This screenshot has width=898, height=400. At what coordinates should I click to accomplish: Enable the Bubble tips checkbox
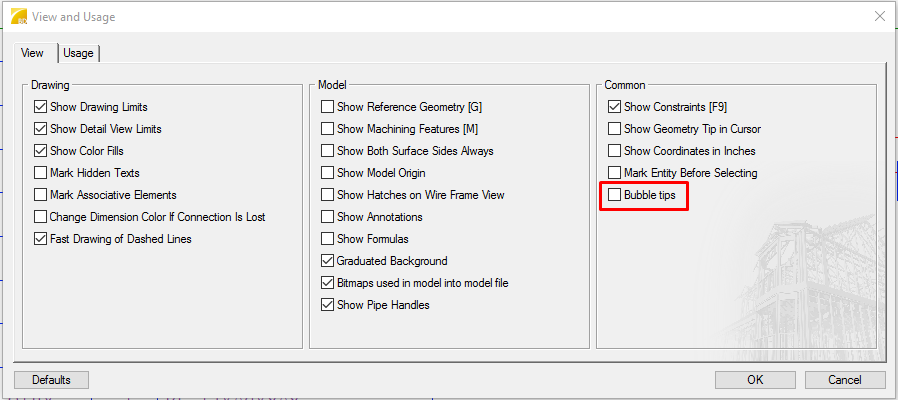pyautogui.click(x=615, y=195)
